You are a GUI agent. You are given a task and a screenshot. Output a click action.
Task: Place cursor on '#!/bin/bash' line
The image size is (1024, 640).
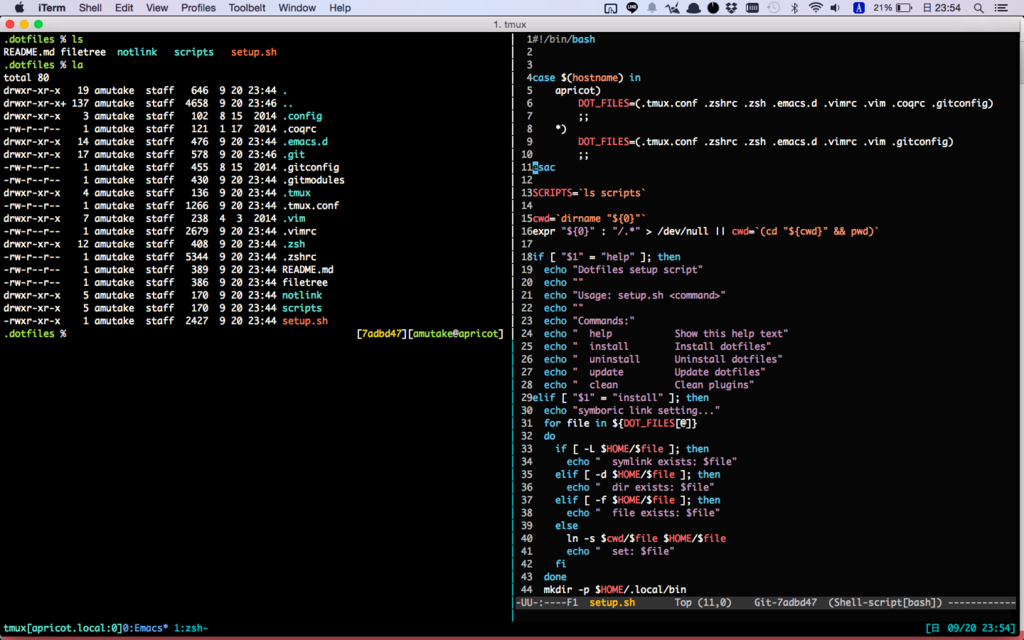pyautogui.click(x=564, y=39)
